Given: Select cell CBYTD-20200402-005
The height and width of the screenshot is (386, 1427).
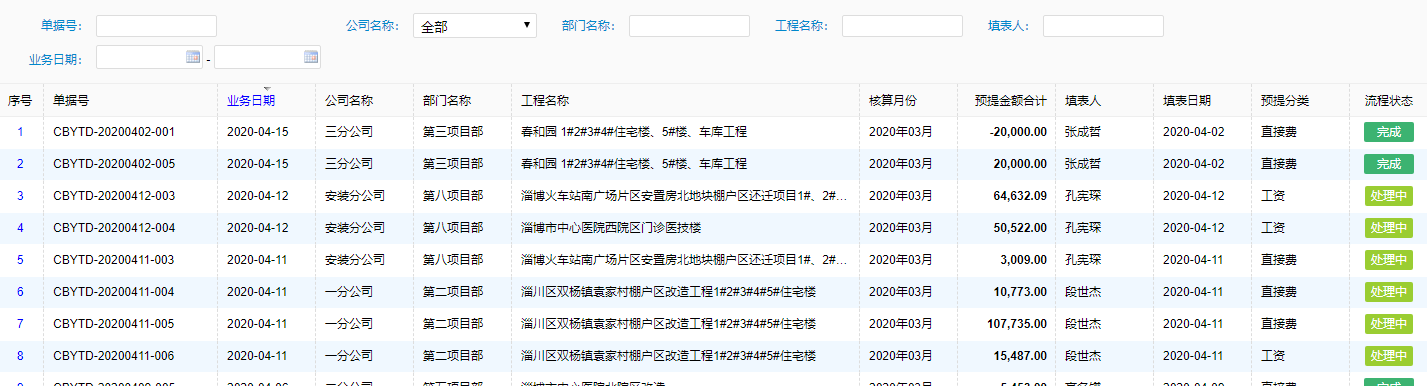Looking at the screenshot, I should tap(114, 164).
